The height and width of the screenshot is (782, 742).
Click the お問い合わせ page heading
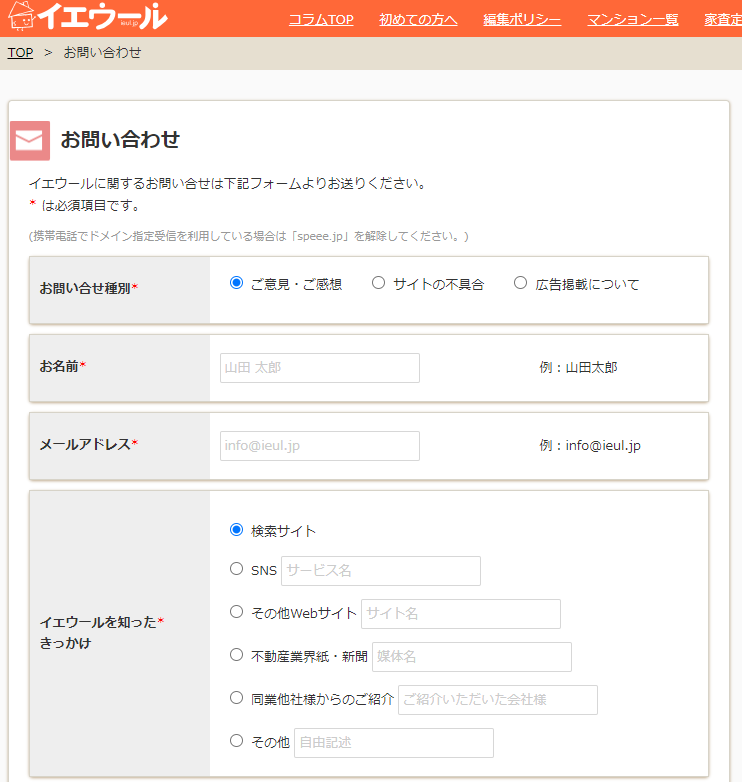(x=120, y=140)
